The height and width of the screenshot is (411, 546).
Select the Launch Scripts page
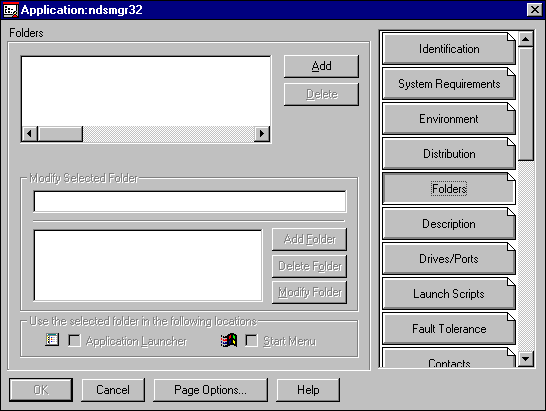pos(448,294)
